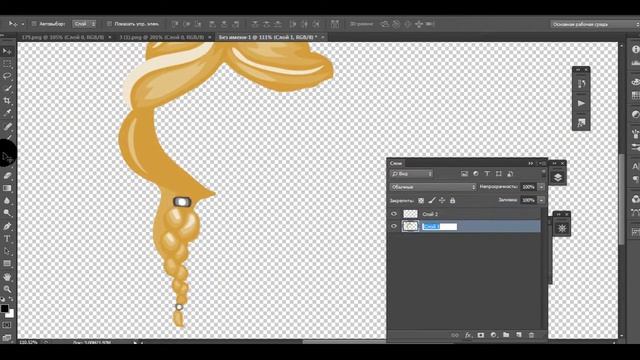
Task: Select the Rectangular Marquee tool
Action: point(7,64)
